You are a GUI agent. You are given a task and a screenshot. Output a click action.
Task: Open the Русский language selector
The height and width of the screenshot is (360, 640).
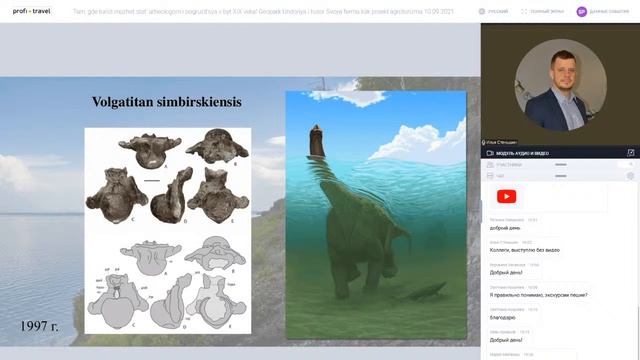coord(498,11)
